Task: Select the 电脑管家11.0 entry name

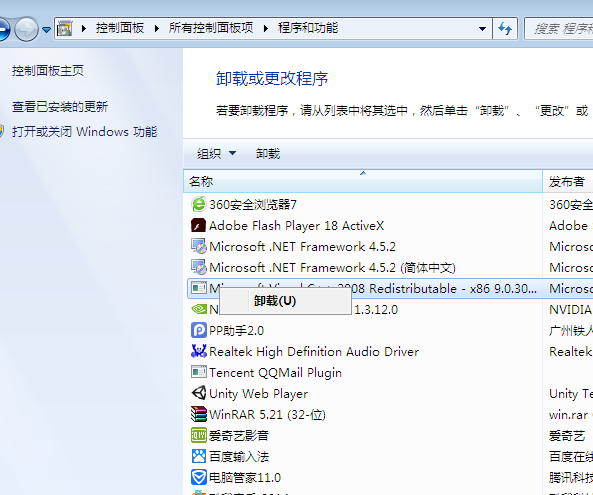Action: coord(245,477)
